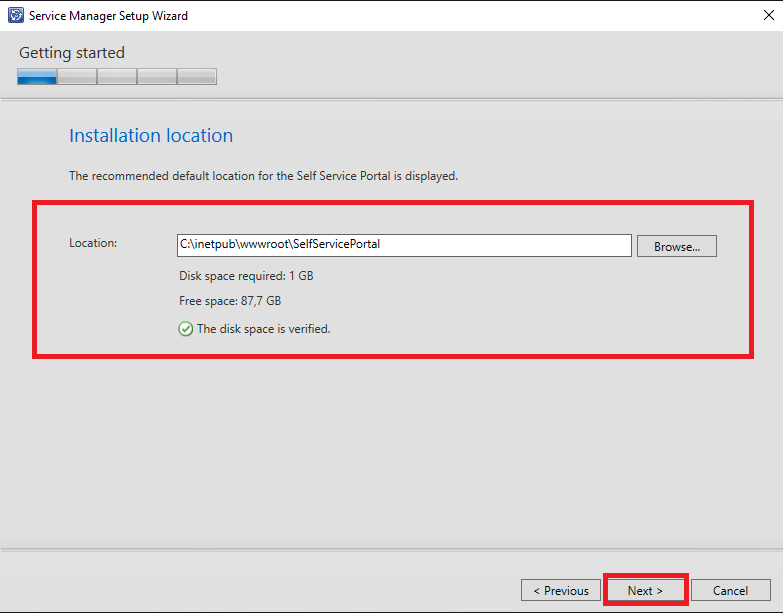The image size is (783, 613).
Task: Click the Location: label
Action: click(93, 243)
